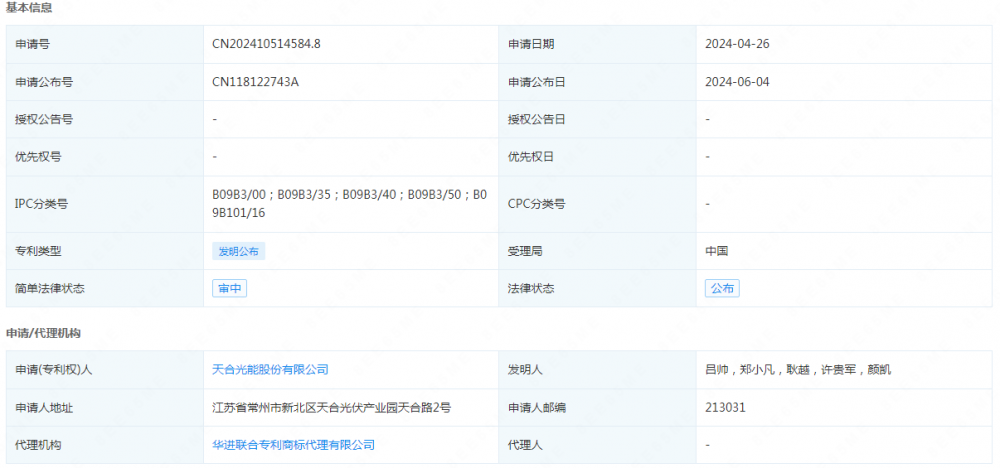Image resolution: width=1000 pixels, height=468 pixels.
Task: Click the CPC分类号 field label
Action: click(536, 204)
